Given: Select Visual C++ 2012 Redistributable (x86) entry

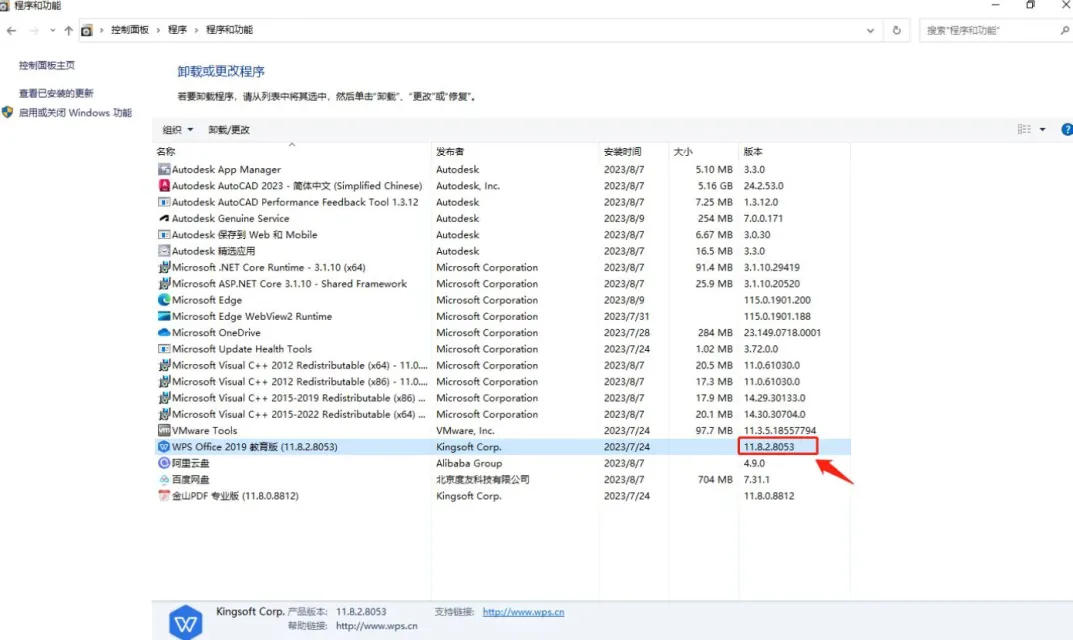Looking at the screenshot, I should pos(502,382).
